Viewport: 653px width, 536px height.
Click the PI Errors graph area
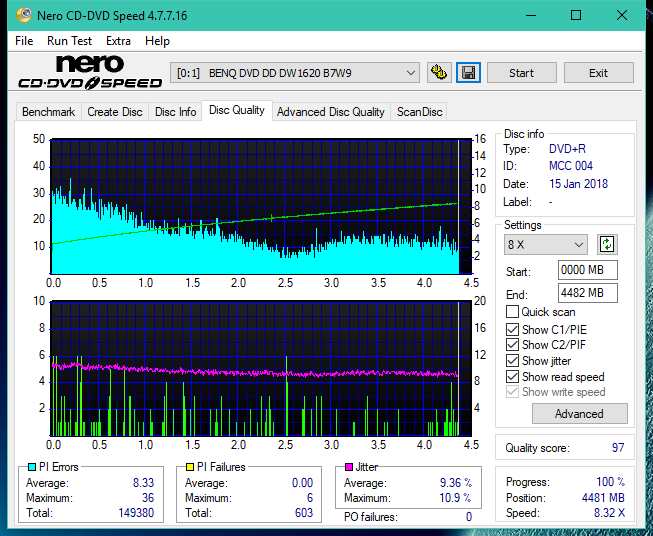click(x=261, y=206)
